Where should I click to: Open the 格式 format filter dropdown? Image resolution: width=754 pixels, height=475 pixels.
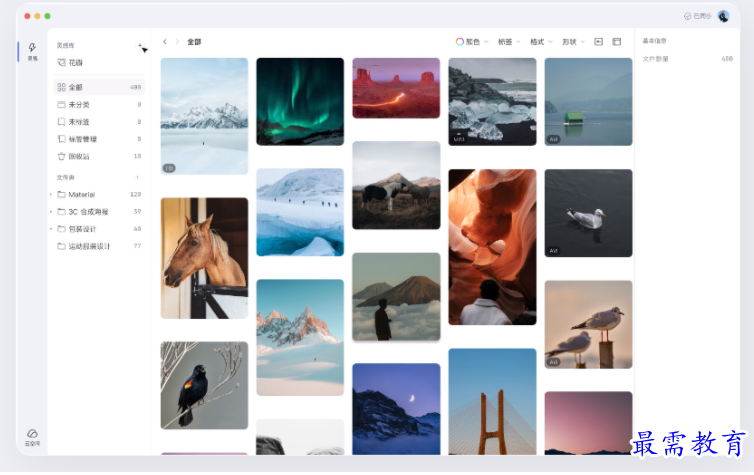(541, 42)
